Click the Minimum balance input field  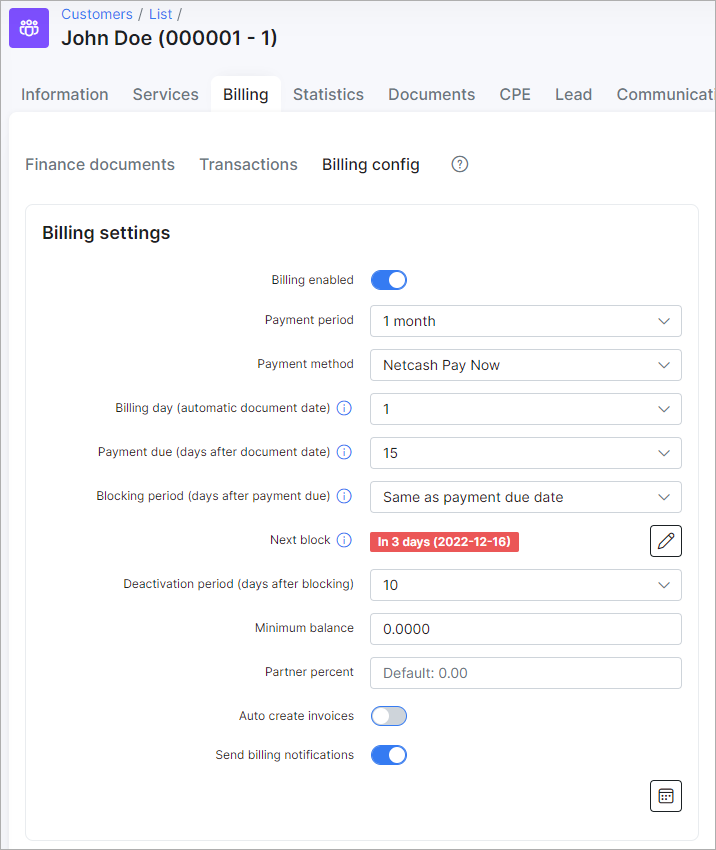pos(526,629)
